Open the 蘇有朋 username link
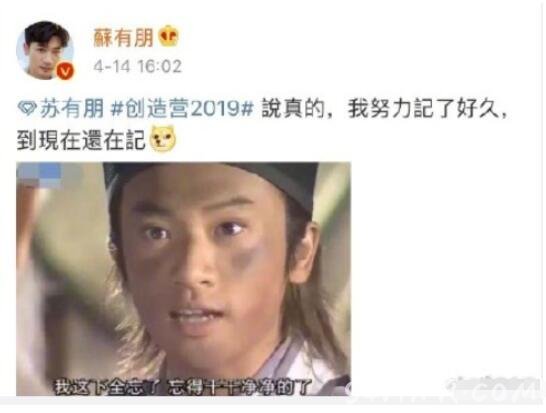Screen dimensions: 546x413 [x=124, y=37]
